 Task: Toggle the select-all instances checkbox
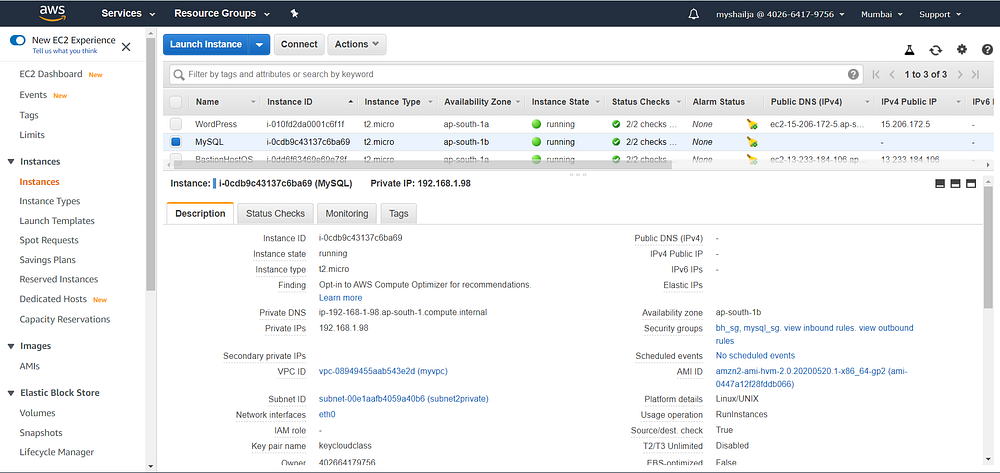[176, 102]
